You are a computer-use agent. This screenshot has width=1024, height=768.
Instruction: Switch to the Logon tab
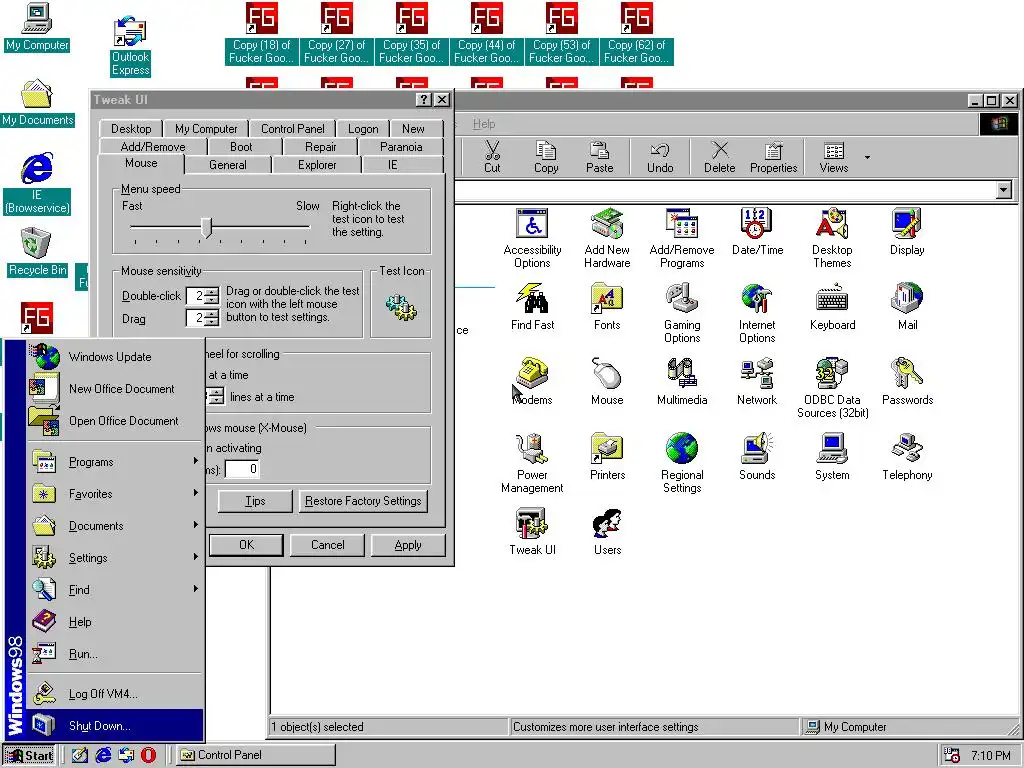pyautogui.click(x=362, y=129)
